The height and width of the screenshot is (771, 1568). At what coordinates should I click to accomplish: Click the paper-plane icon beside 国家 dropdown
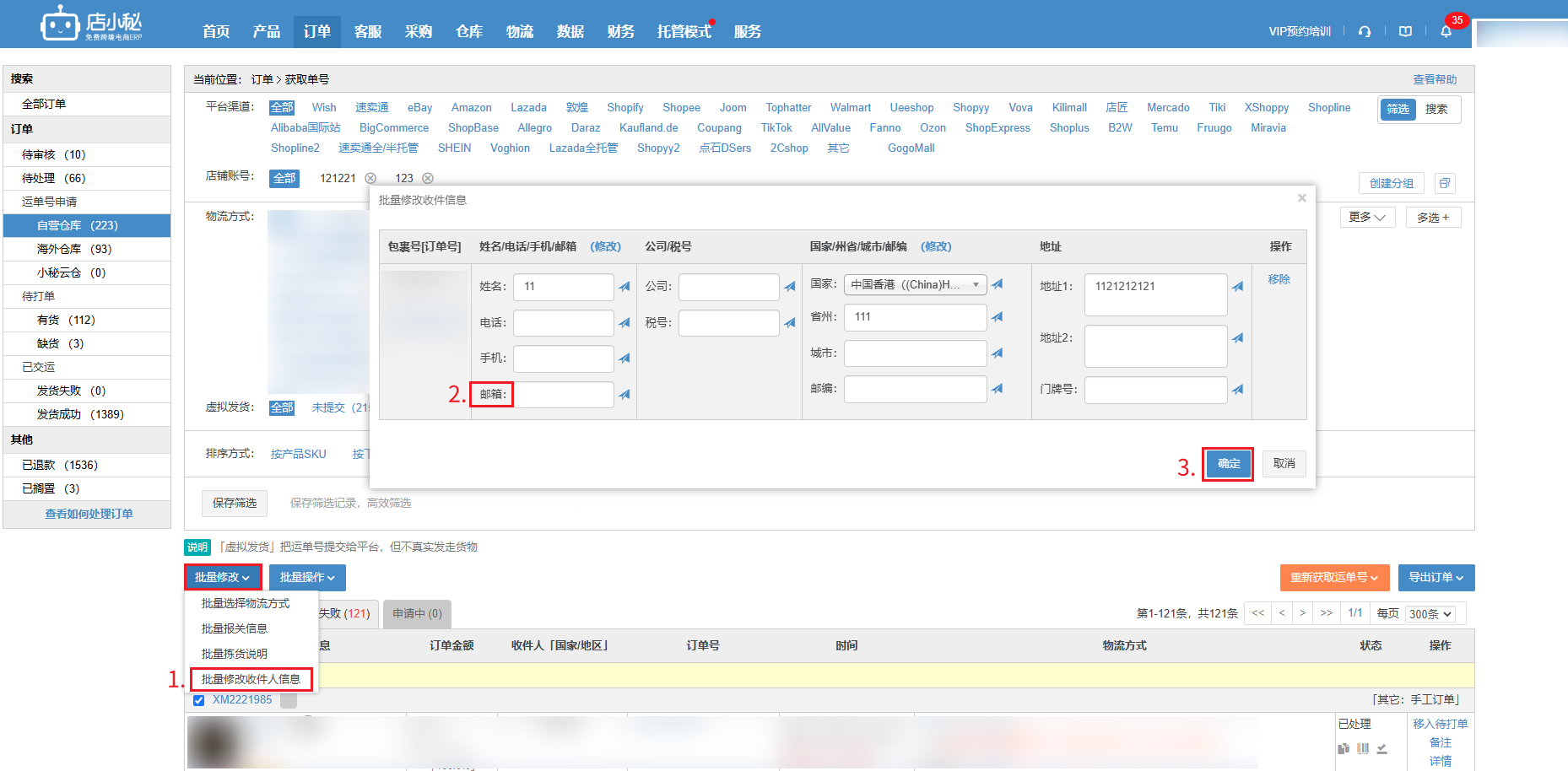998,284
